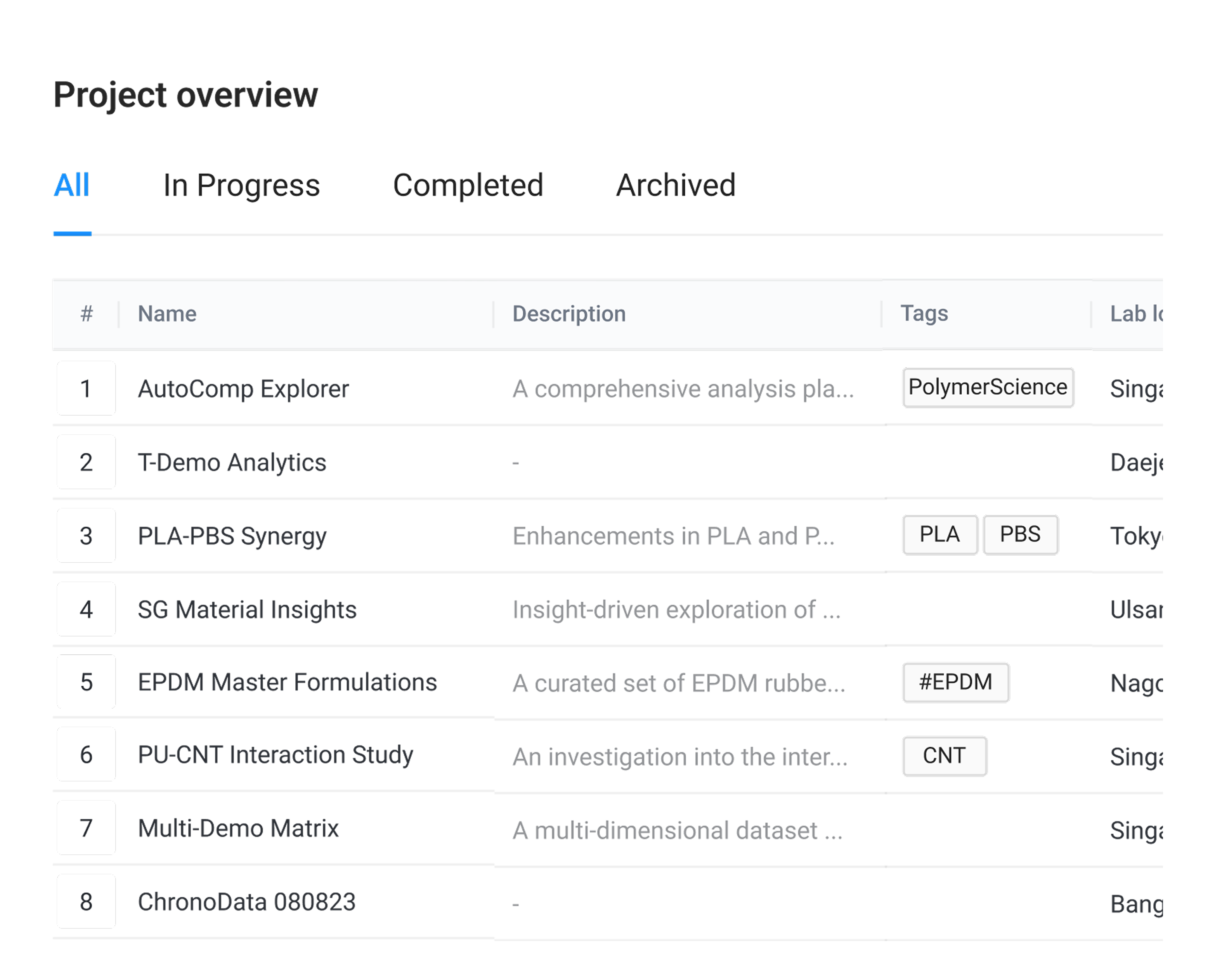Open the In Progress tab
This screenshot has width=1215, height=980.
point(241,185)
